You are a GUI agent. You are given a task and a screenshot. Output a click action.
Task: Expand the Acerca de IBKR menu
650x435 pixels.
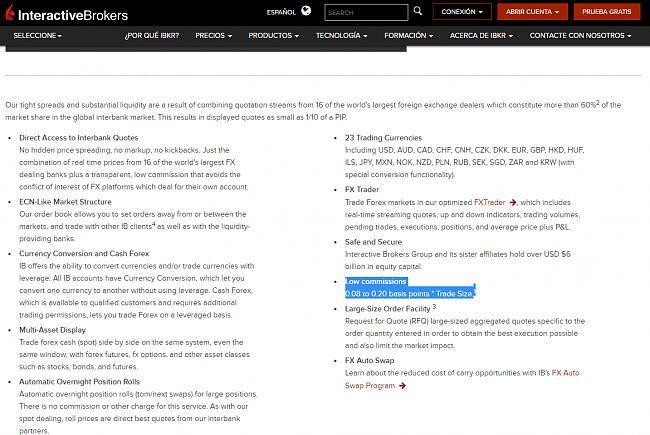(x=481, y=36)
